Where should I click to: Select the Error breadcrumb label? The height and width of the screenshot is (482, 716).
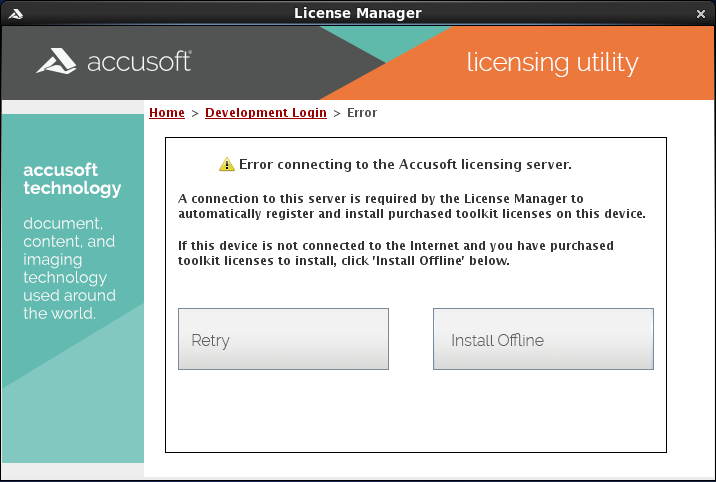click(362, 113)
